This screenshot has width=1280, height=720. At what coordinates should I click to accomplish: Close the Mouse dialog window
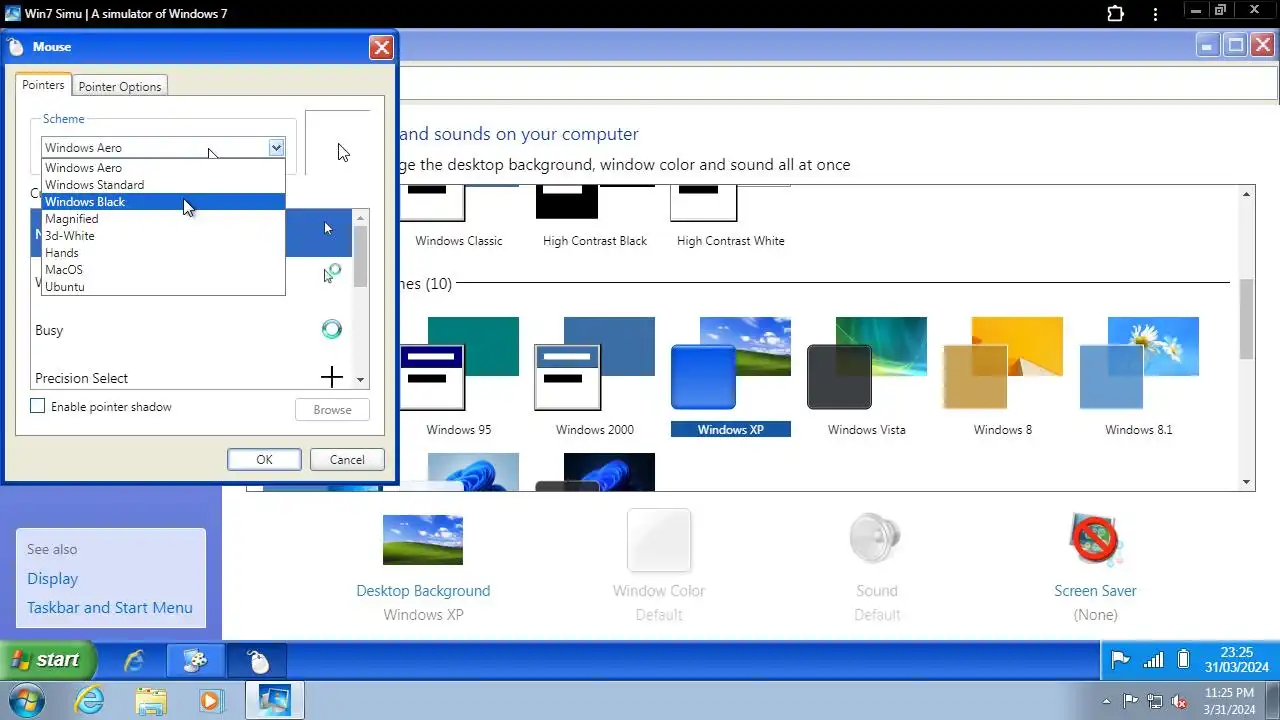(381, 47)
